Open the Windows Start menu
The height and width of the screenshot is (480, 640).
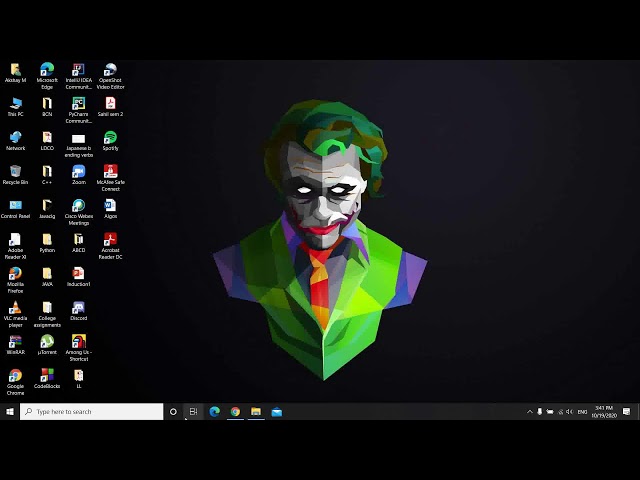click(10, 411)
